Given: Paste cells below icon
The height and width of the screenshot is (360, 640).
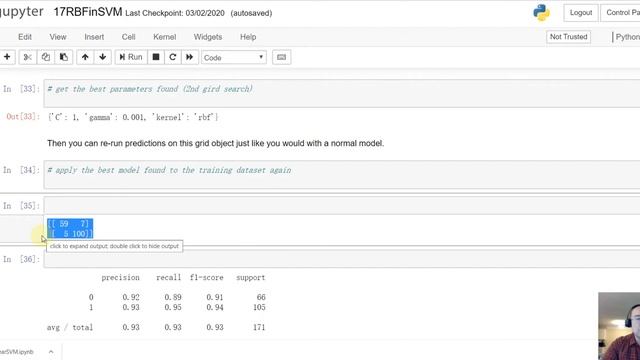Looking at the screenshot, I should tap(64, 57).
